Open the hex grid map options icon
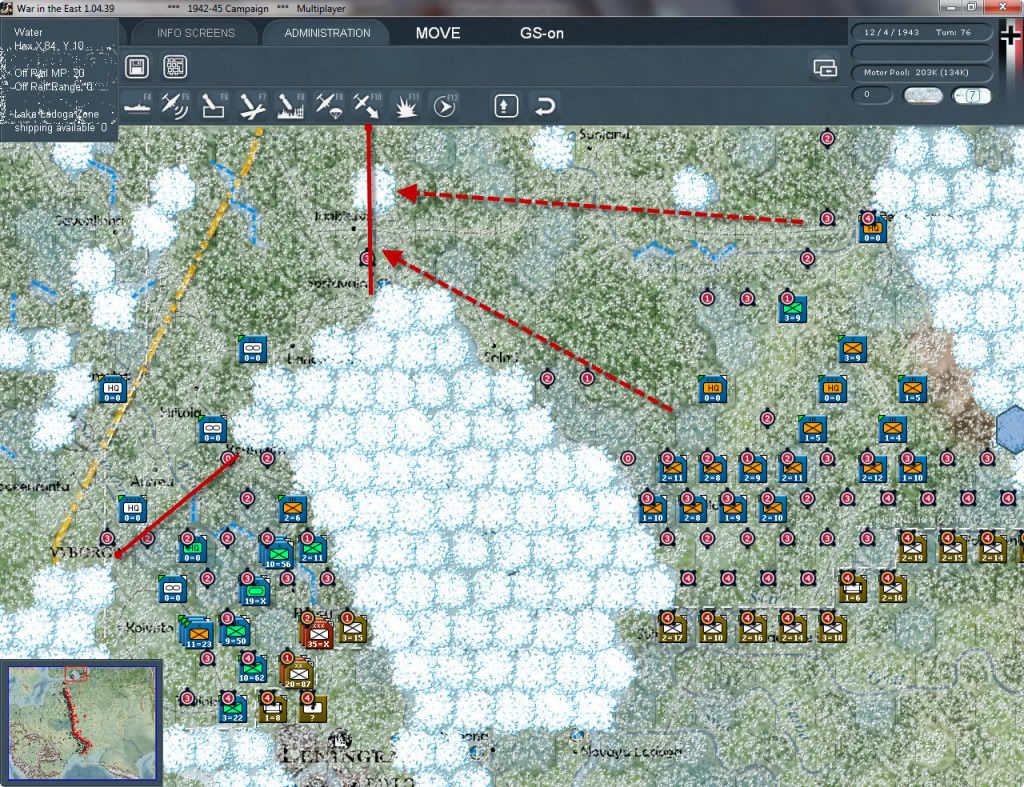This screenshot has width=1024, height=787. point(175,67)
